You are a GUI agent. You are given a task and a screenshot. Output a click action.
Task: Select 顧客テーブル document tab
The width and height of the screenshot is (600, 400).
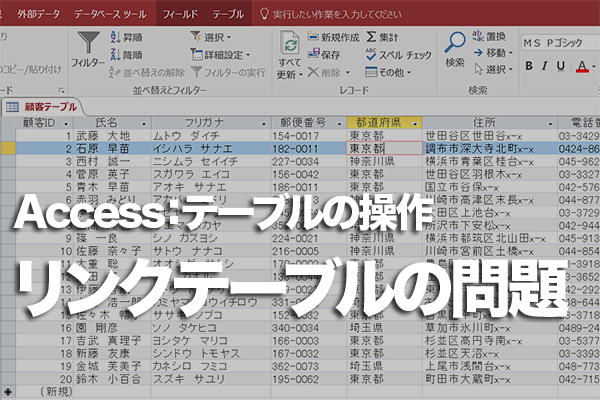(x=42, y=107)
